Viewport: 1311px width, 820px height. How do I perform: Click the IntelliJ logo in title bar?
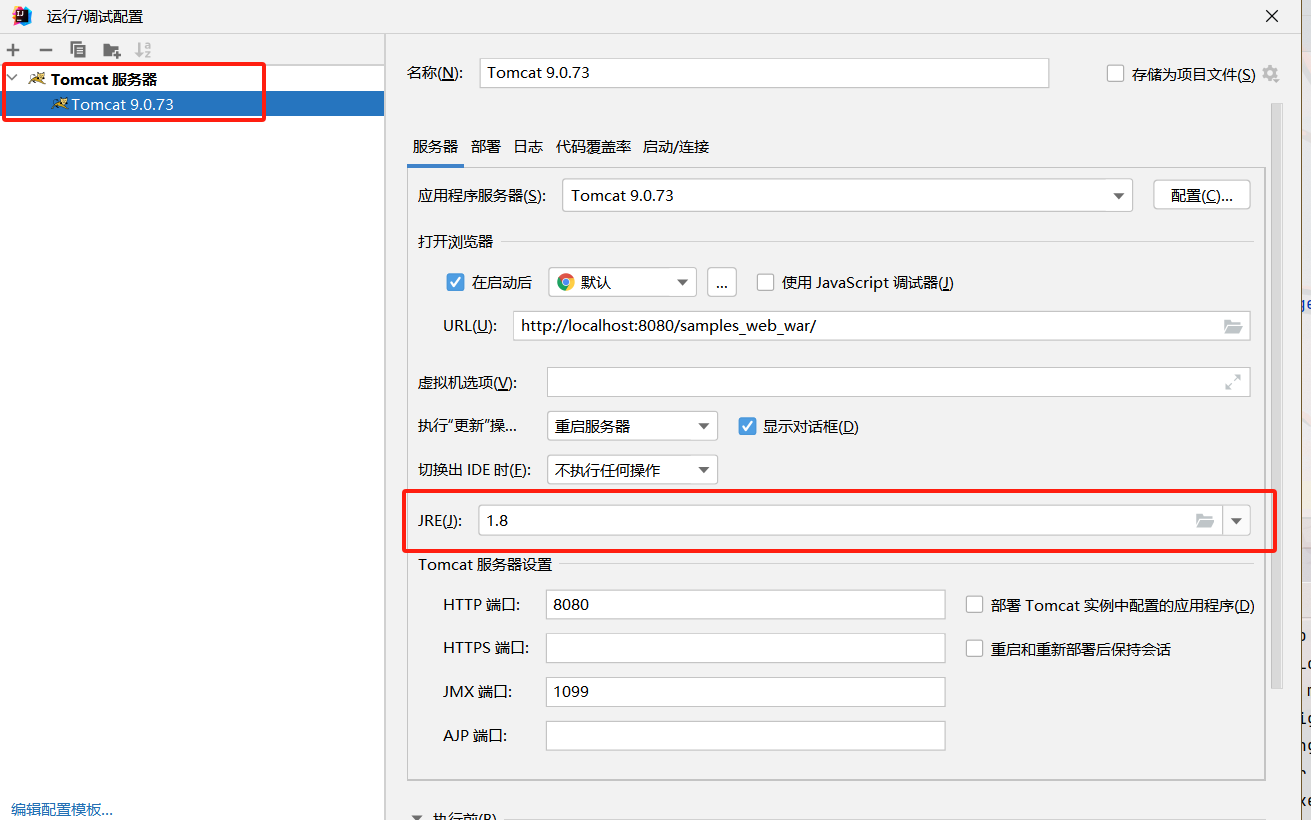[21, 16]
